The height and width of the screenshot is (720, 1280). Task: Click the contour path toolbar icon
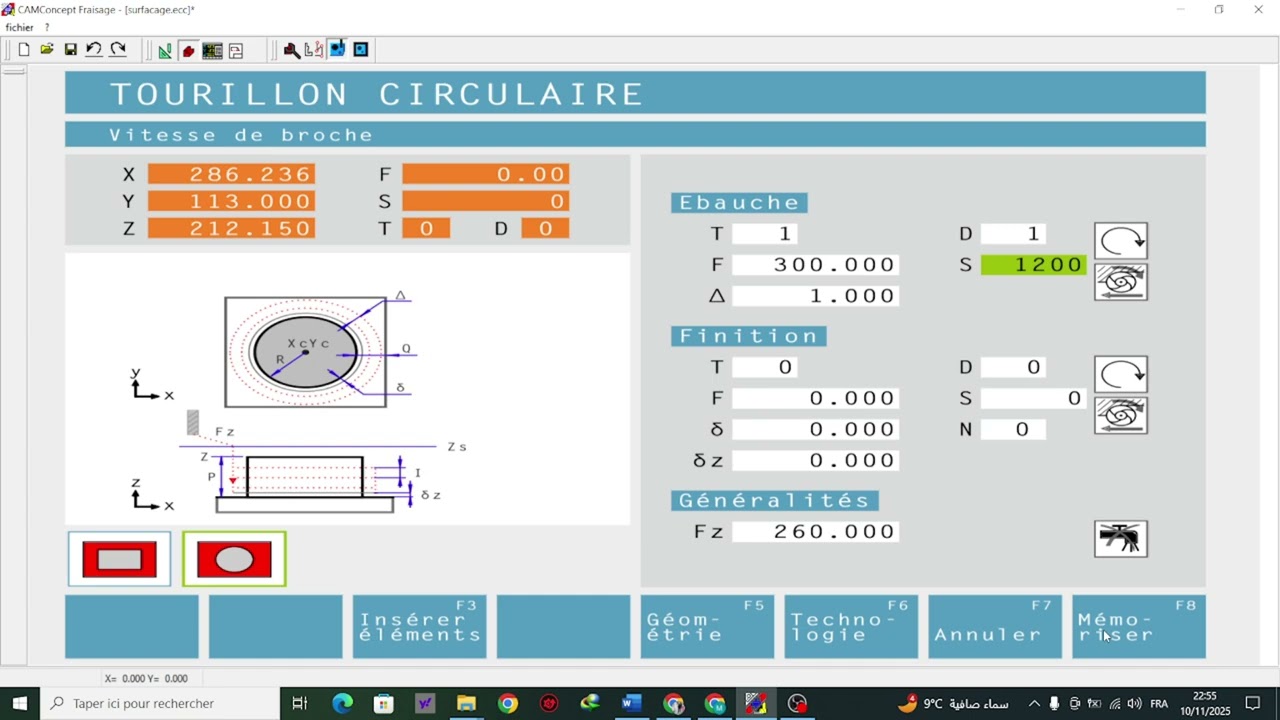point(314,50)
